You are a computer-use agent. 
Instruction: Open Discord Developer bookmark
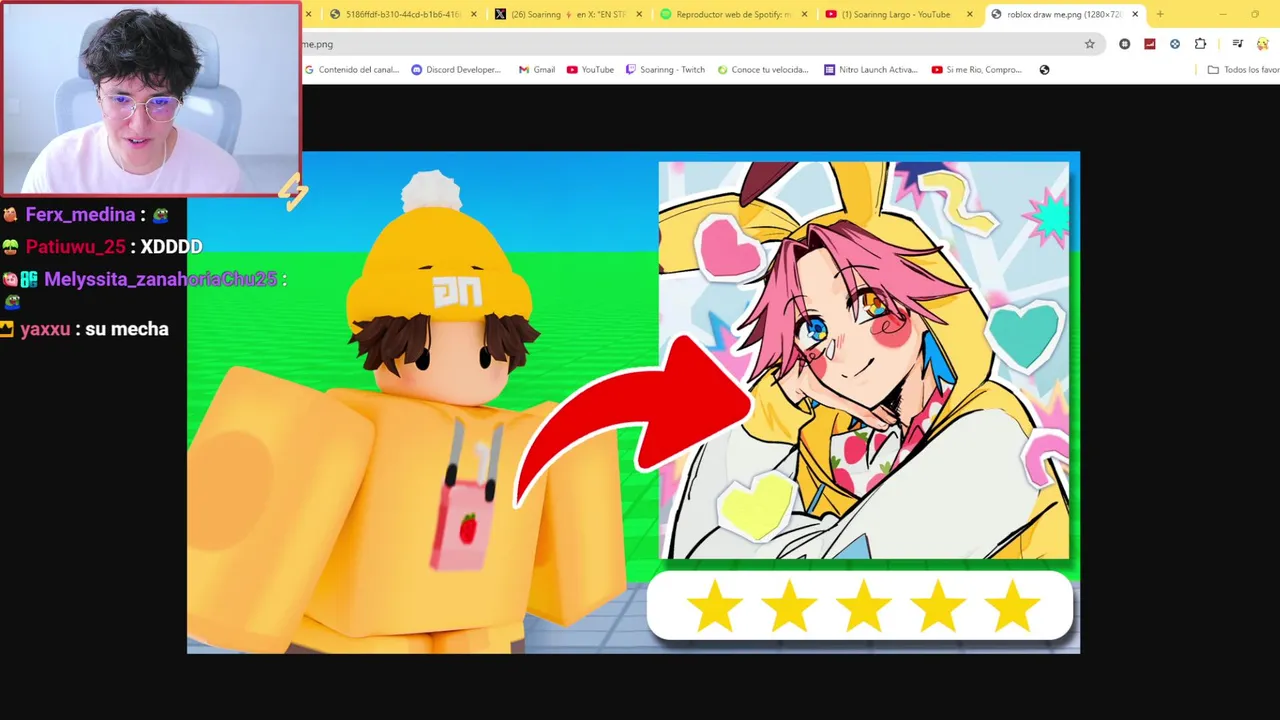click(457, 70)
